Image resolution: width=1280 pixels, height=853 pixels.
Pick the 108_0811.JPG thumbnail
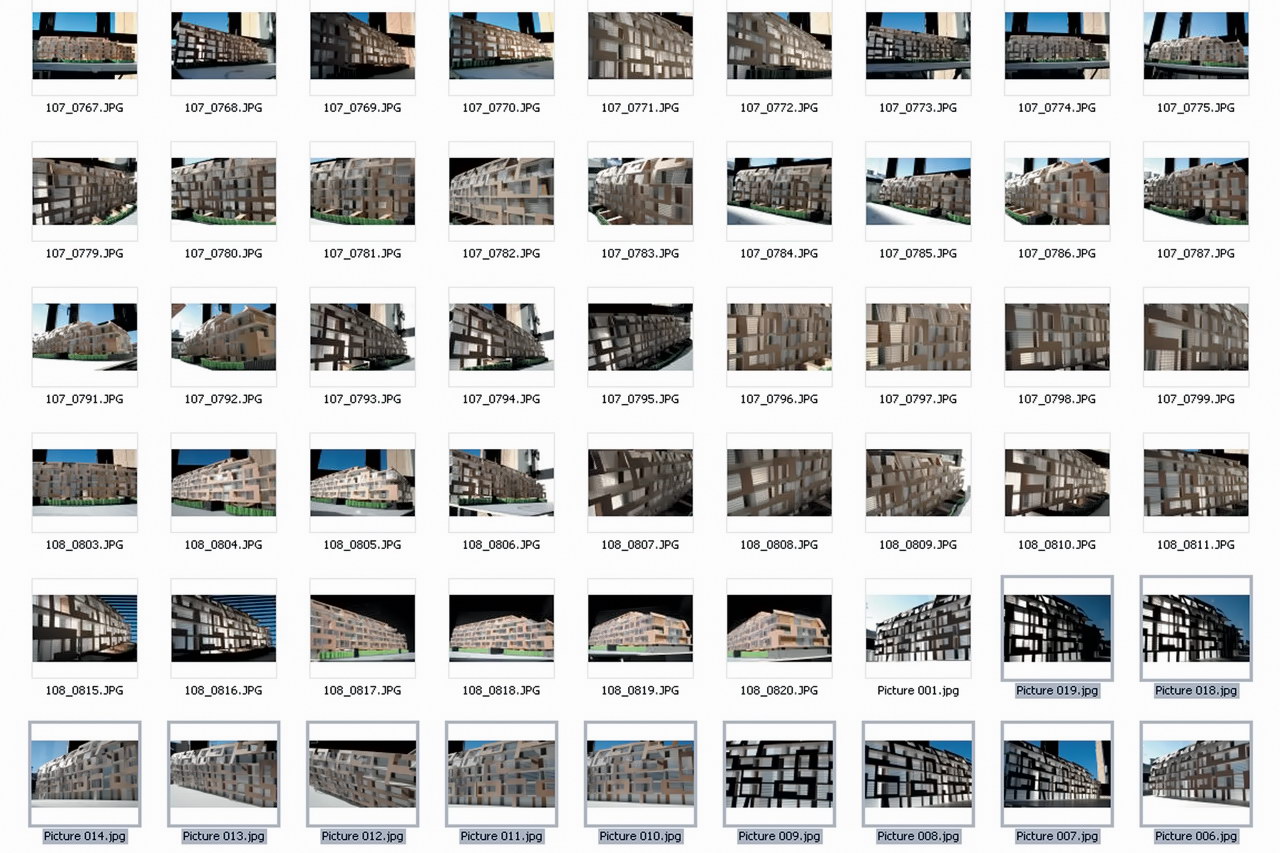coord(1196,483)
